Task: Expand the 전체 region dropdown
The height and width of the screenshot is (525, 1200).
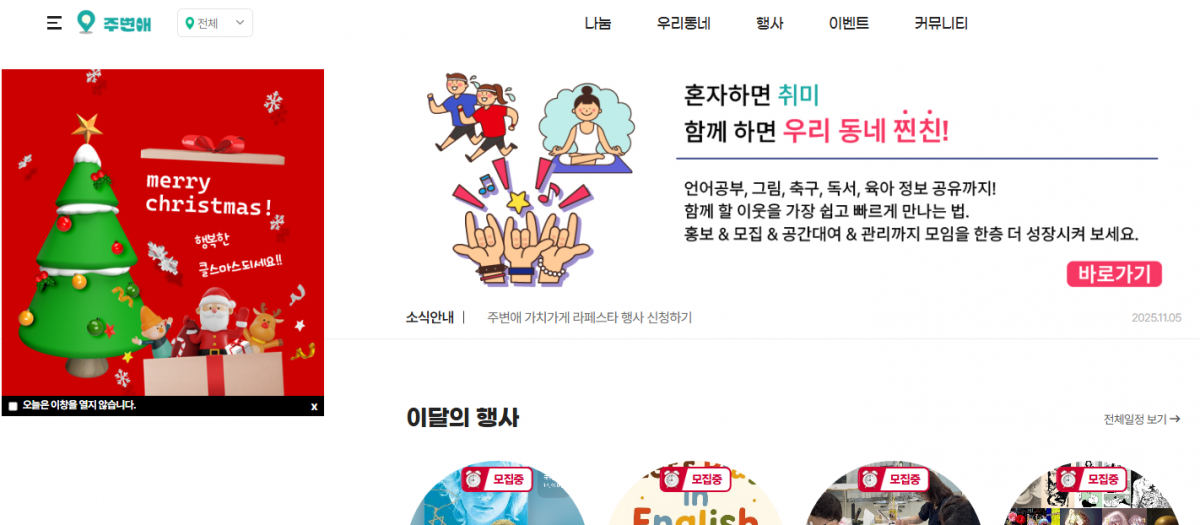Action: pos(215,23)
